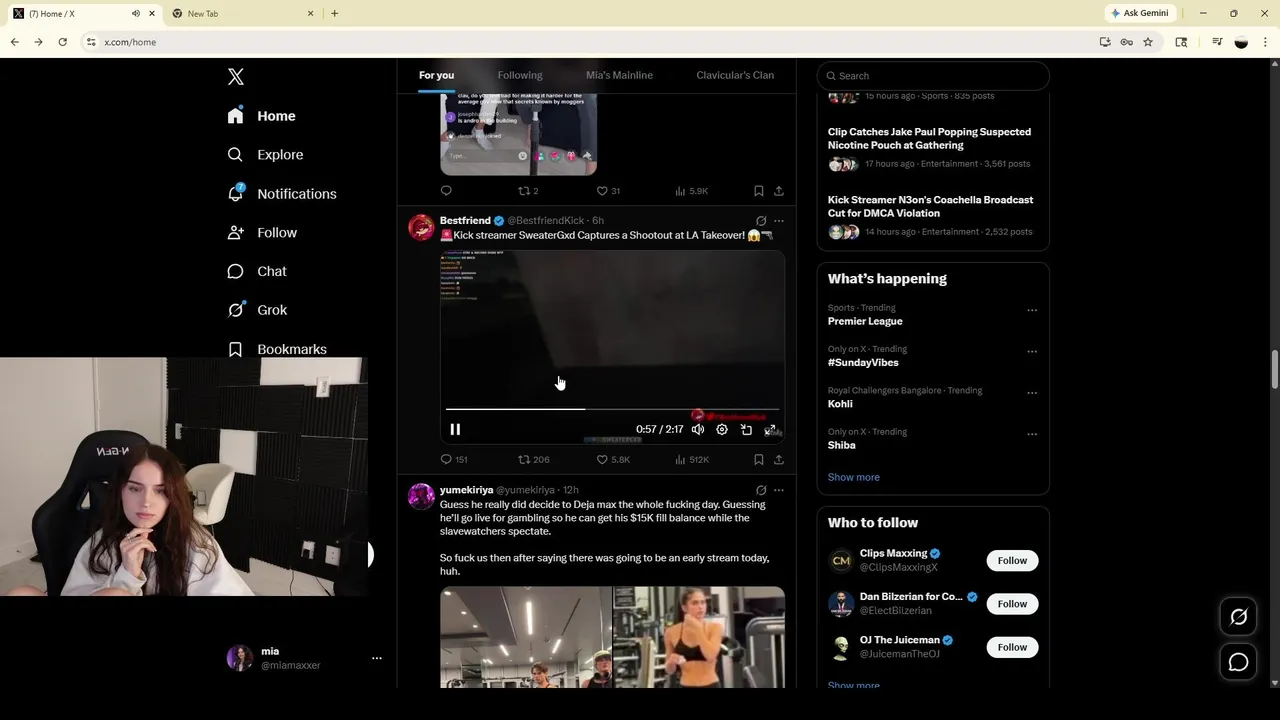Viewport: 1280px width, 720px height.
Task: Open more options for #SundayVibes trend
Action: pyautogui.click(x=1032, y=352)
